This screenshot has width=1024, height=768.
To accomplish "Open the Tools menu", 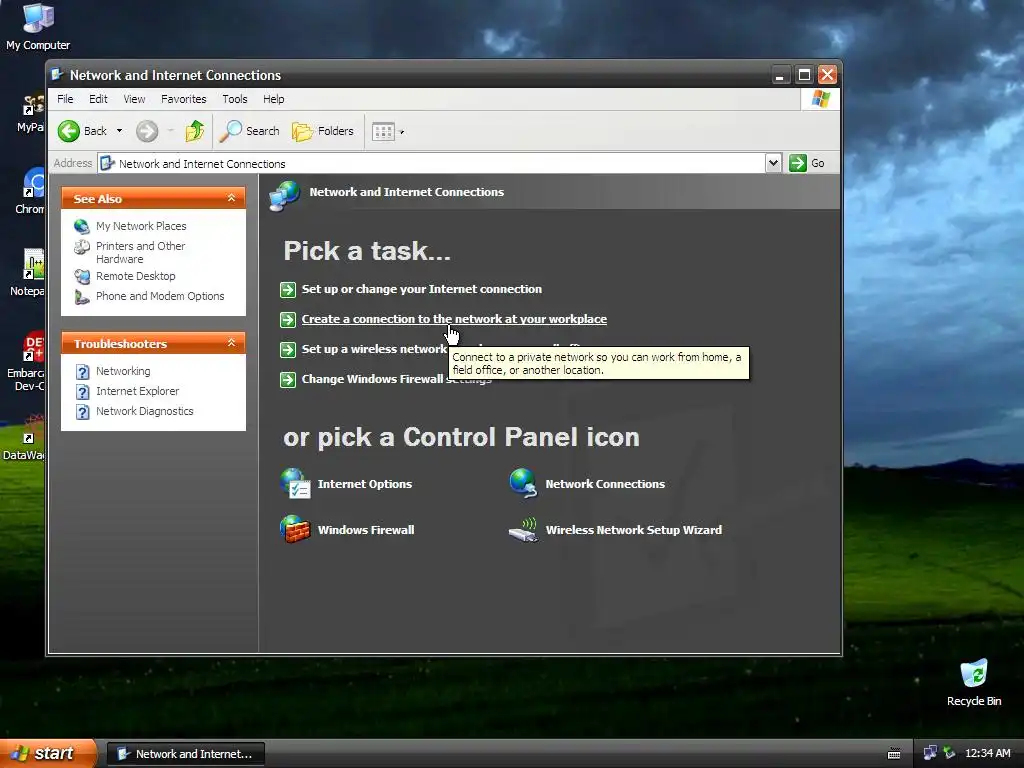I will tap(234, 99).
